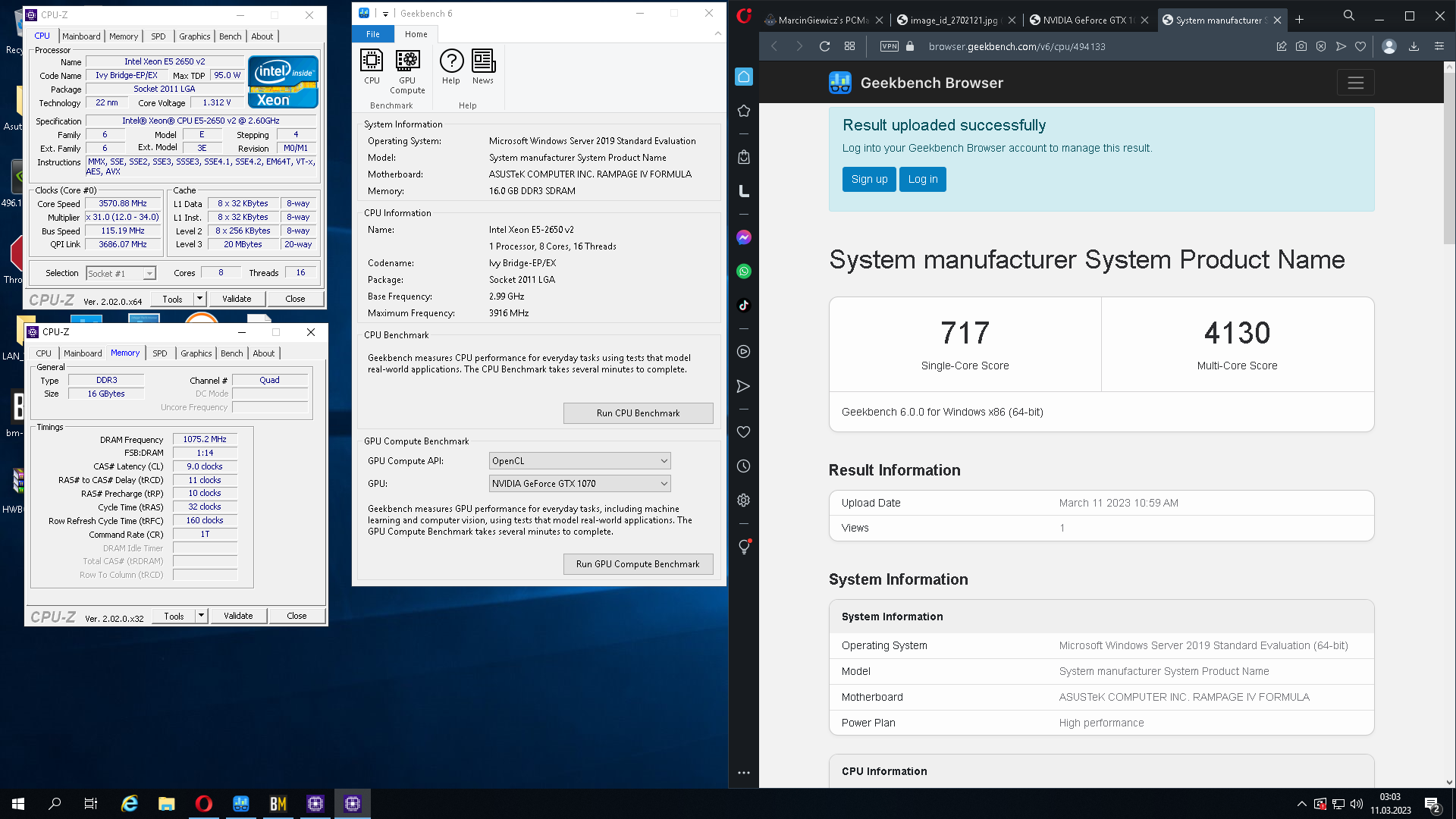Open Opera sidebar send flow icon

tap(744, 387)
